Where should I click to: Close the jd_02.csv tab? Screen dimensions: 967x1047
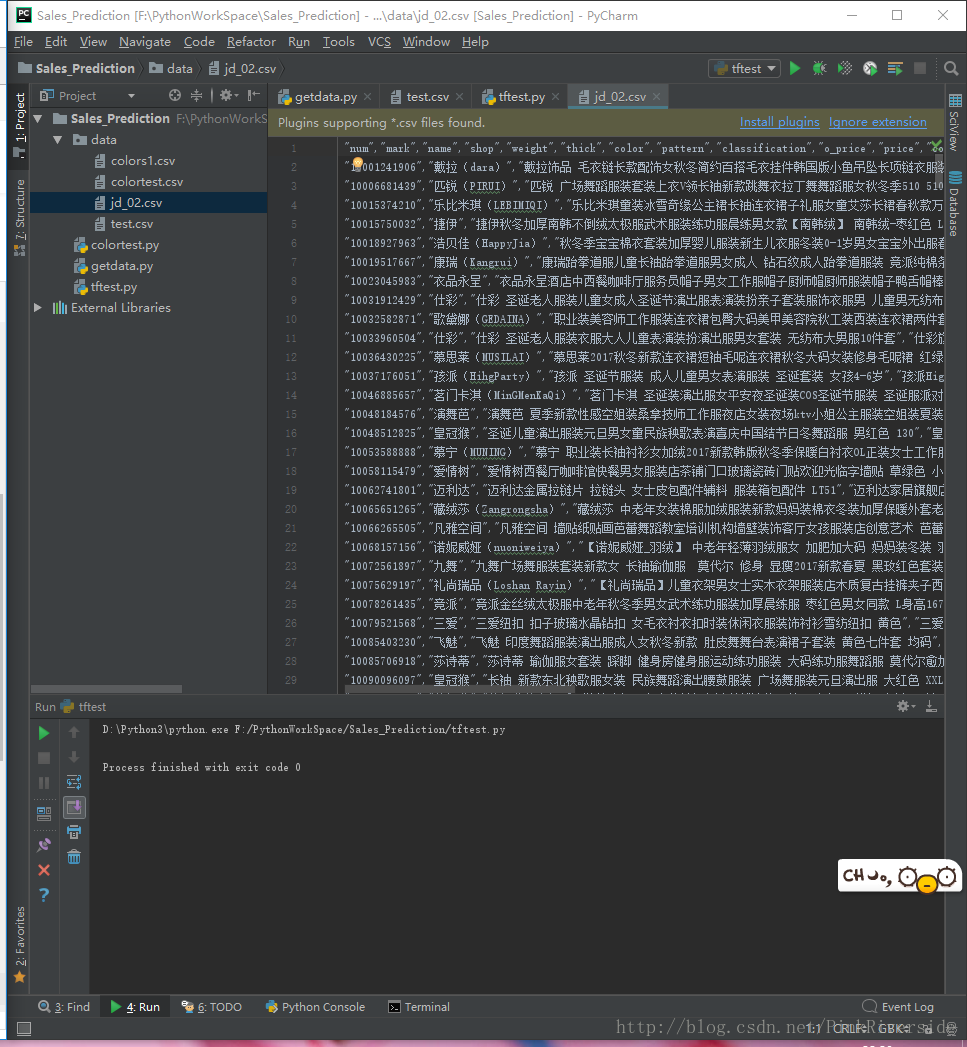tap(657, 97)
